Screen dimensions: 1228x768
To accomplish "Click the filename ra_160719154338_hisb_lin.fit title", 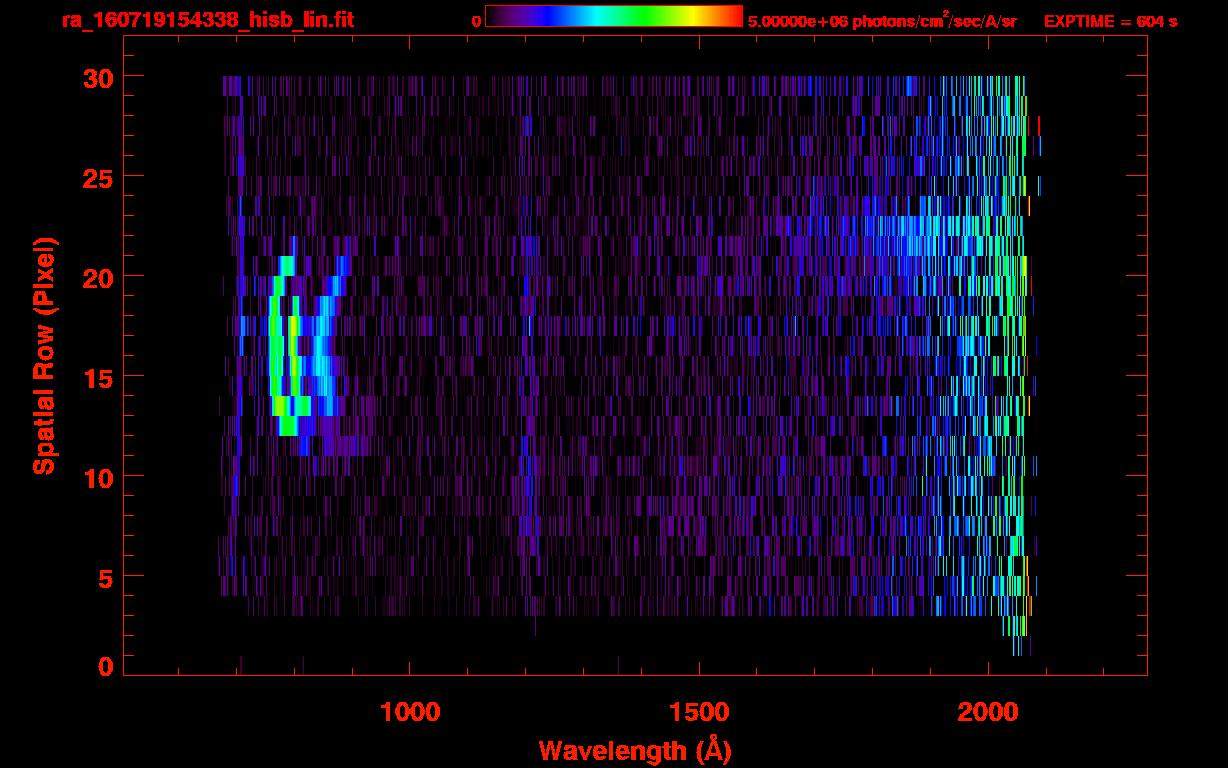I will point(207,20).
